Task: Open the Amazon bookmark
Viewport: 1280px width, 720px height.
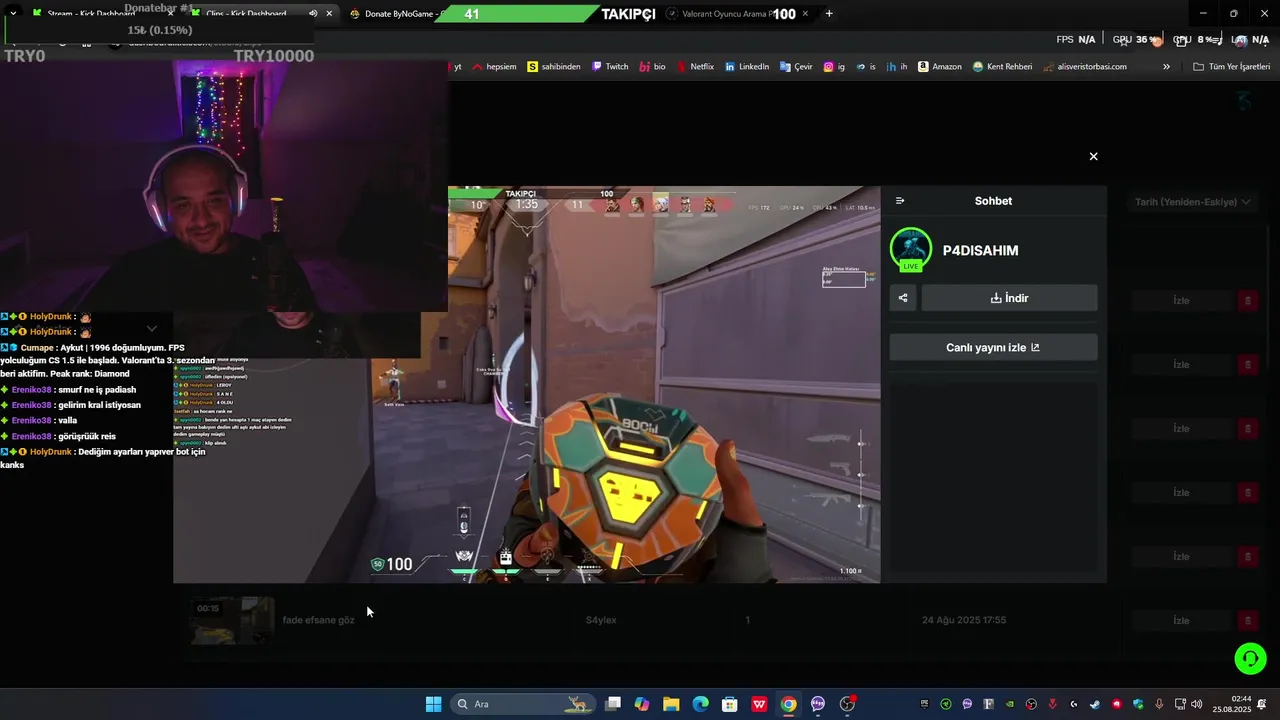Action: (x=939, y=67)
